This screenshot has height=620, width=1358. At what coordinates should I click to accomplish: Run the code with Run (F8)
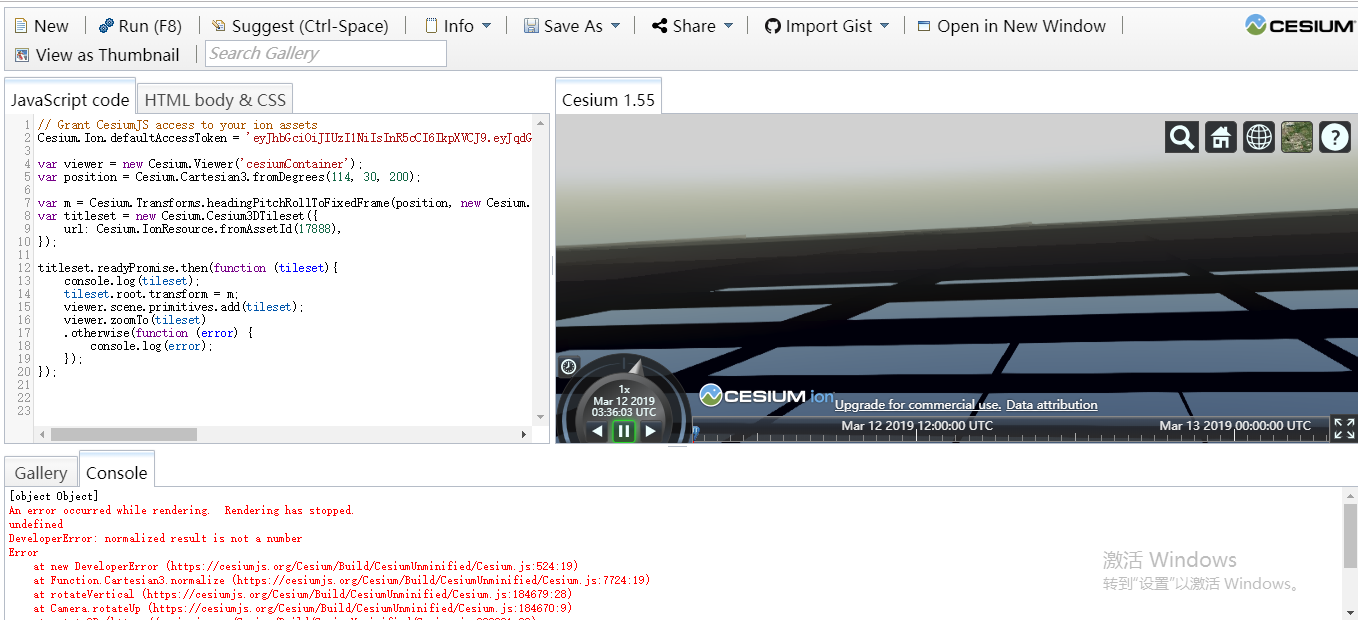tap(139, 26)
